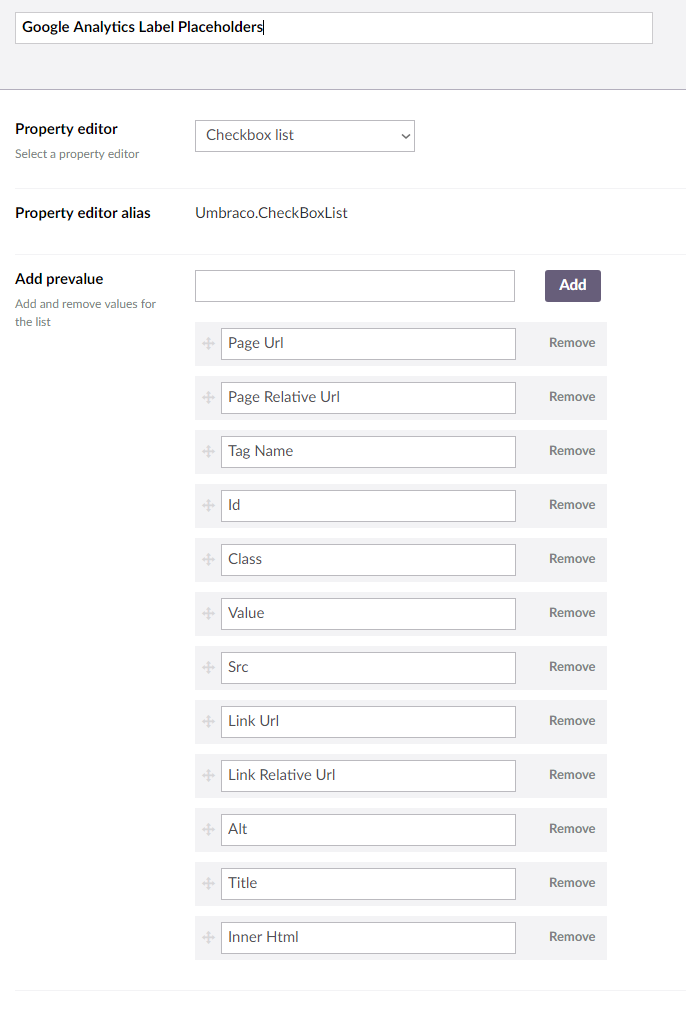686x1035 pixels.
Task: Remove the Inner Html prevalue
Action: point(571,937)
